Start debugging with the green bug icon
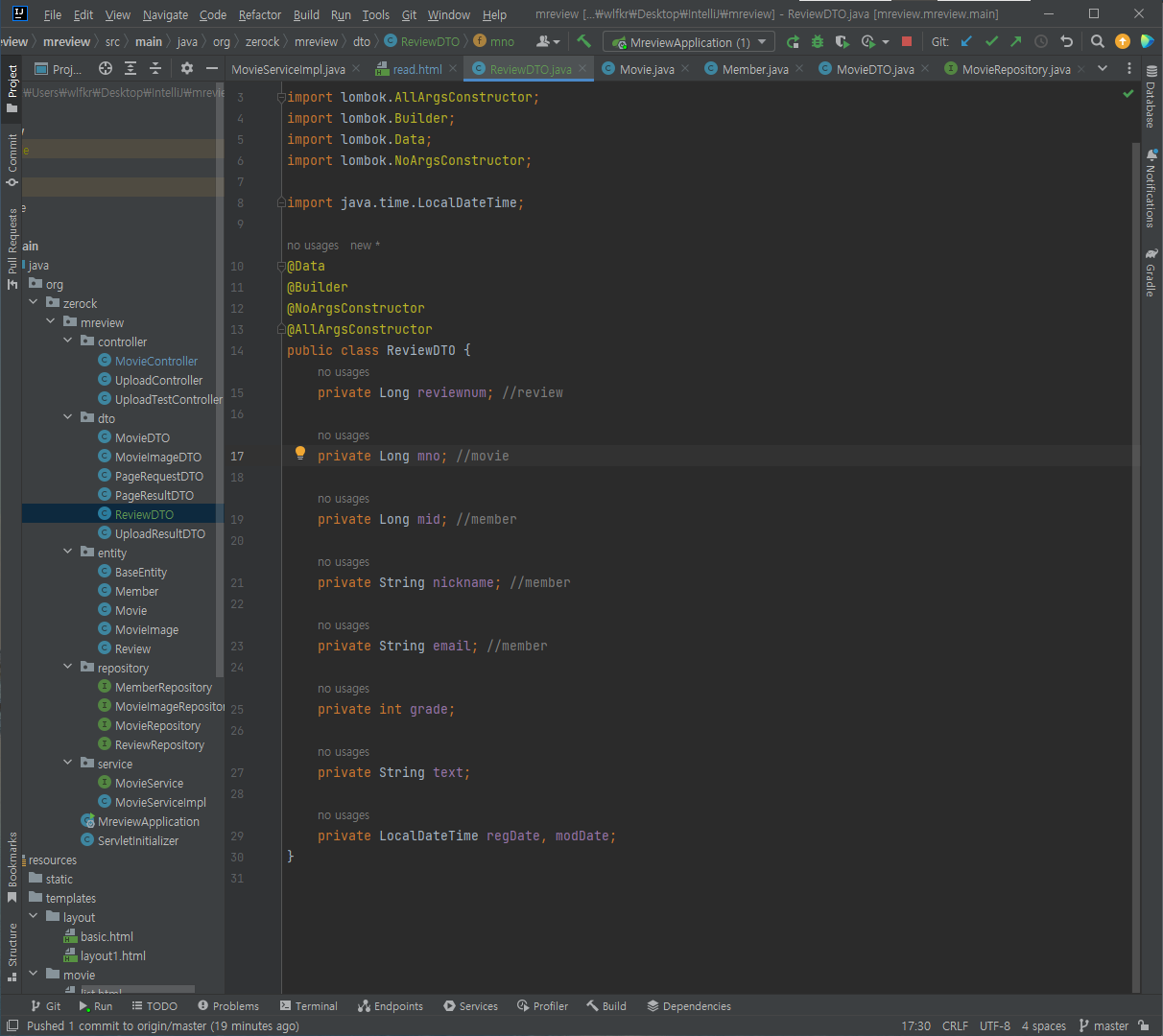 click(x=818, y=41)
